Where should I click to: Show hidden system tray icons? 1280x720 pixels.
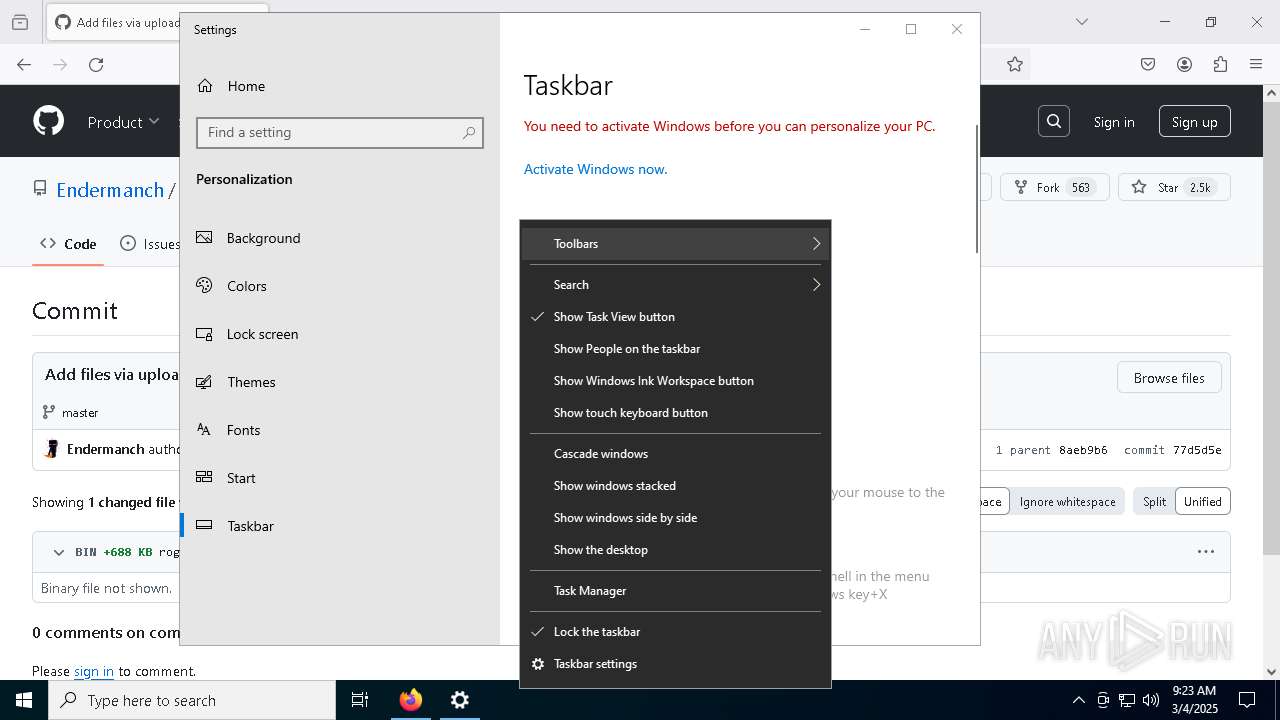[1078, 700]
